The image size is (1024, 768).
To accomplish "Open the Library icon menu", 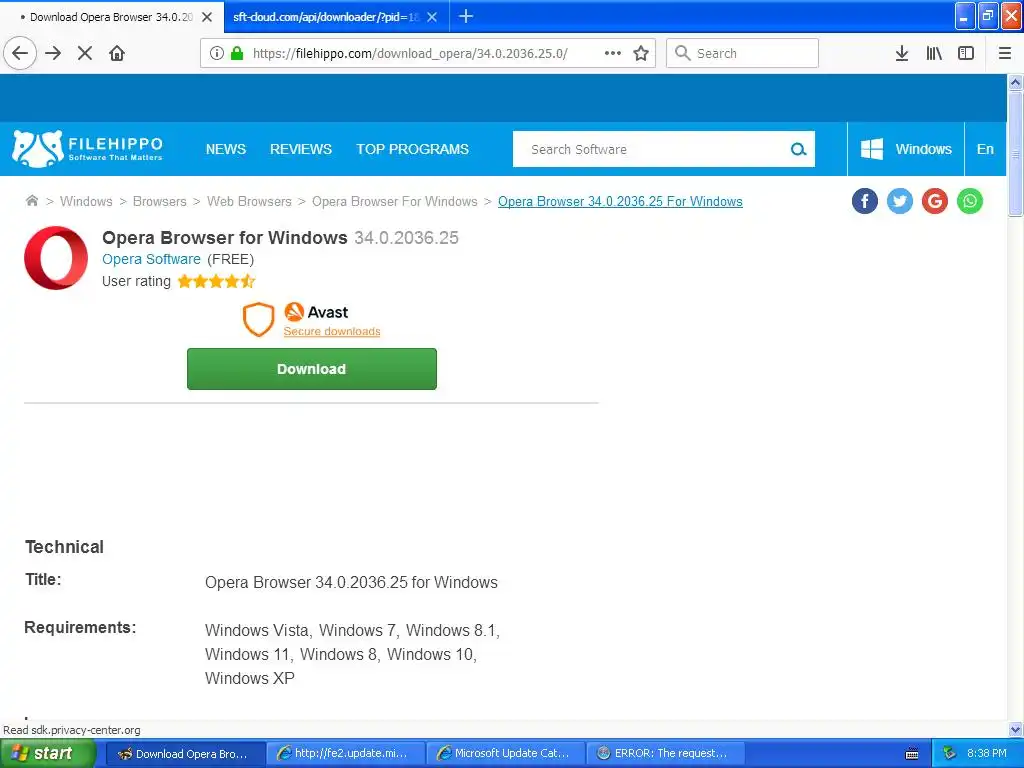I will tap(934, 53).
